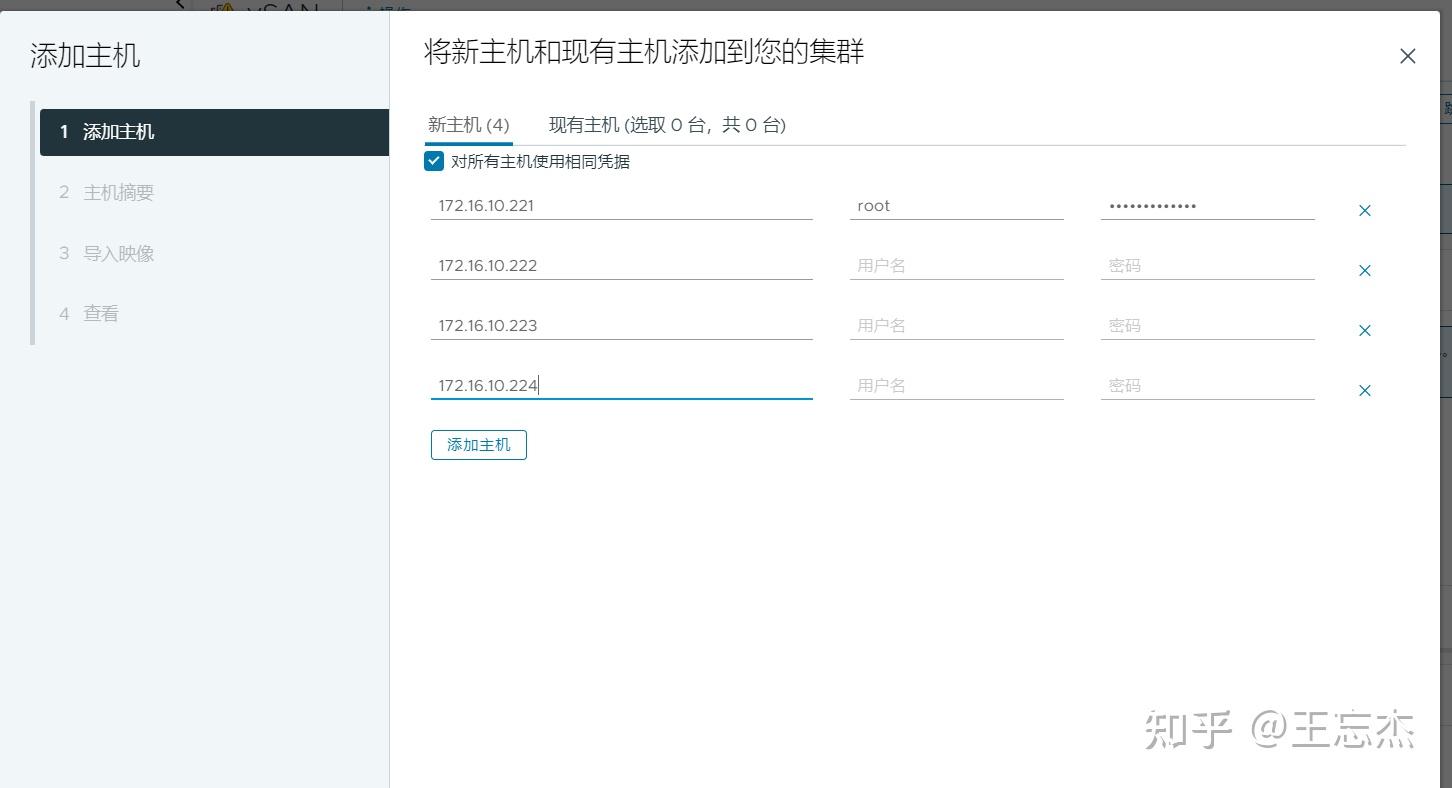1452x788 pixels.
Task: Focus the host field containing 172.16.10.224
Action: (621, 386)
